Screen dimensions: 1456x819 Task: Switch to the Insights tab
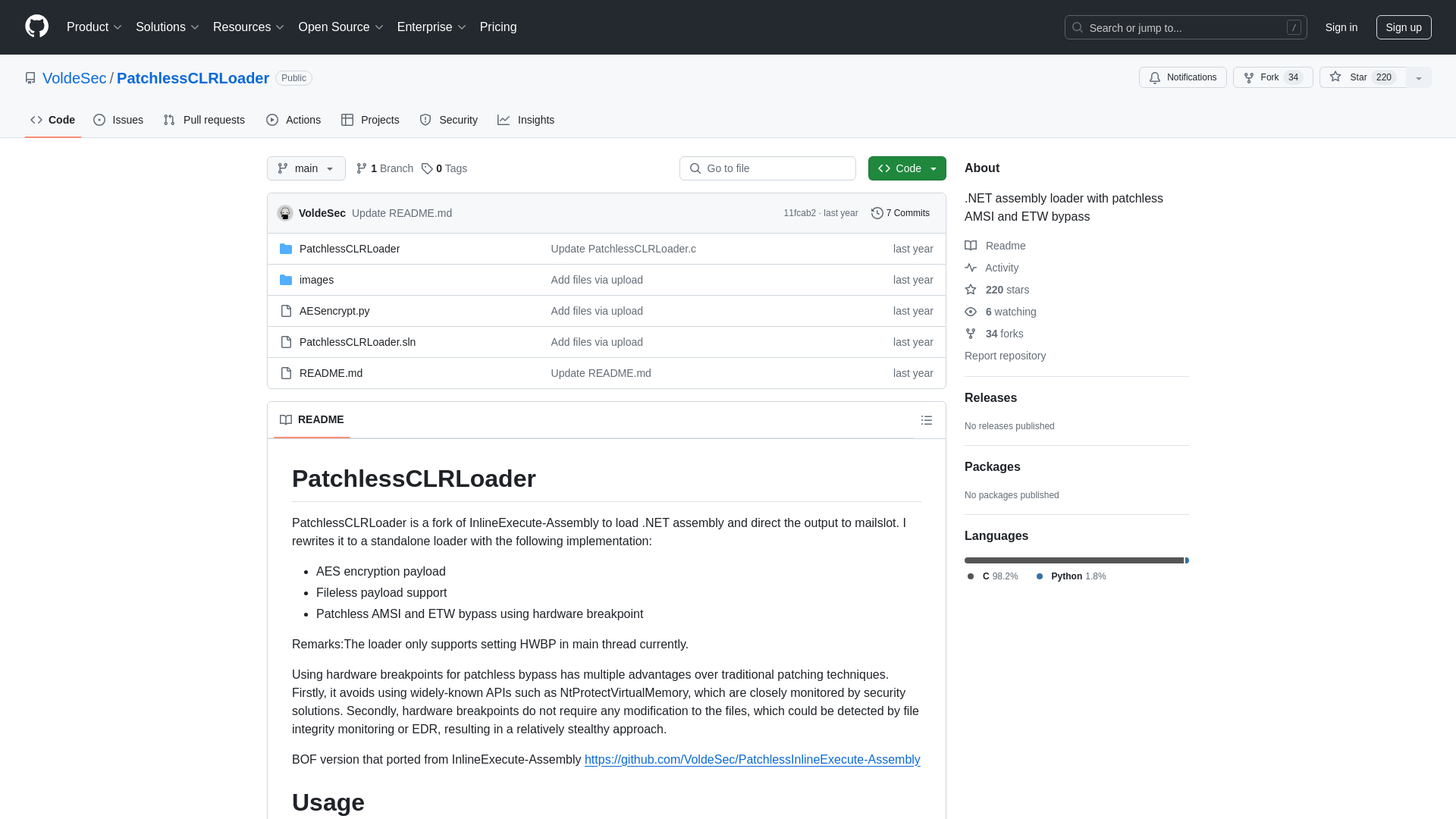pyautogui.click(x=526, y=120)
